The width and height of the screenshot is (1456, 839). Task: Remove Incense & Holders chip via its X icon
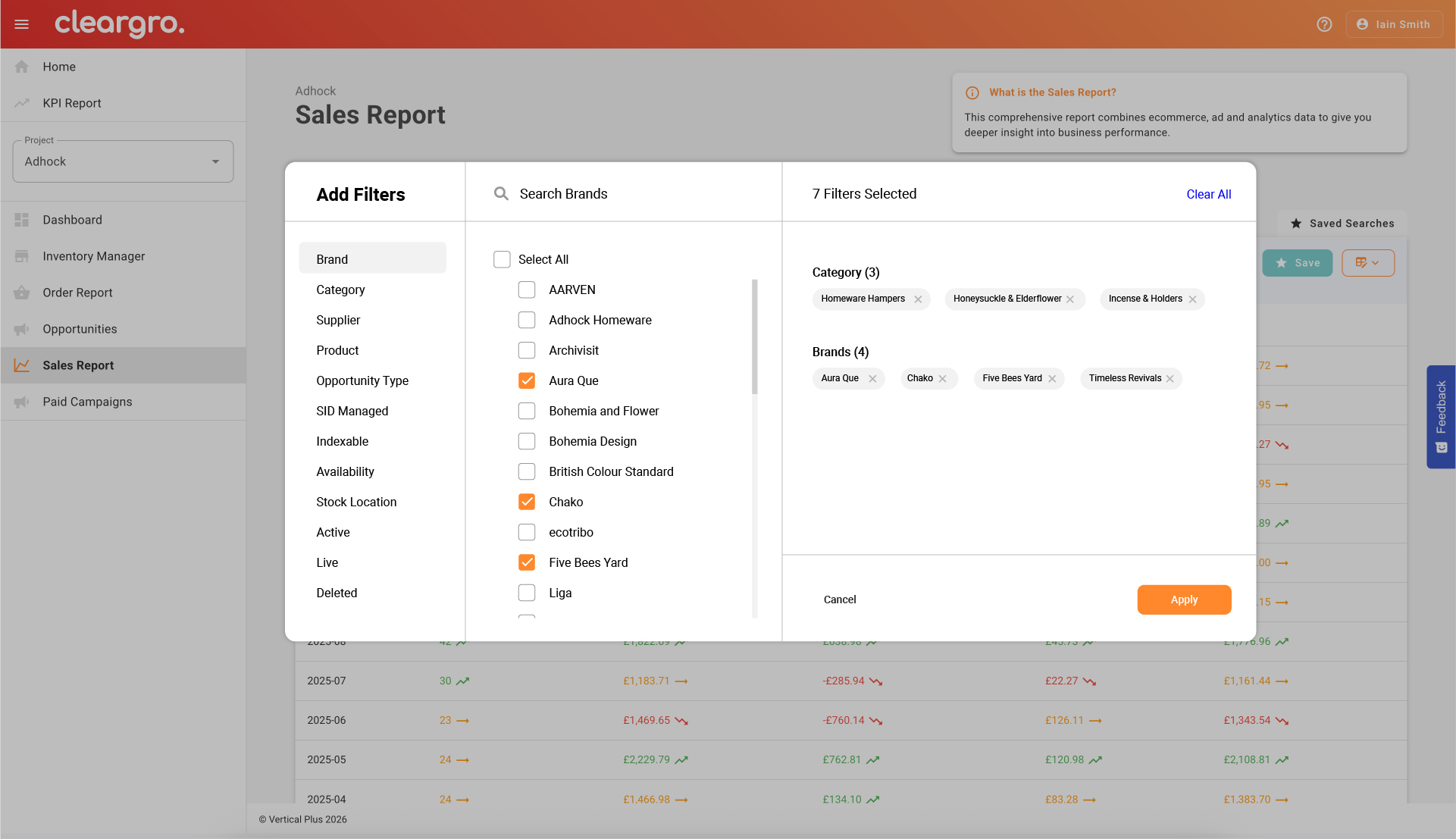click(1193, 299)
